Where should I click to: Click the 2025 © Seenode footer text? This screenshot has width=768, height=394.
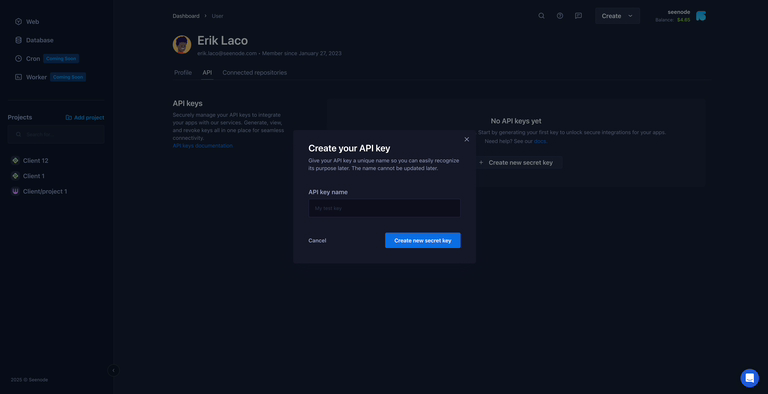tap(29, 380)
